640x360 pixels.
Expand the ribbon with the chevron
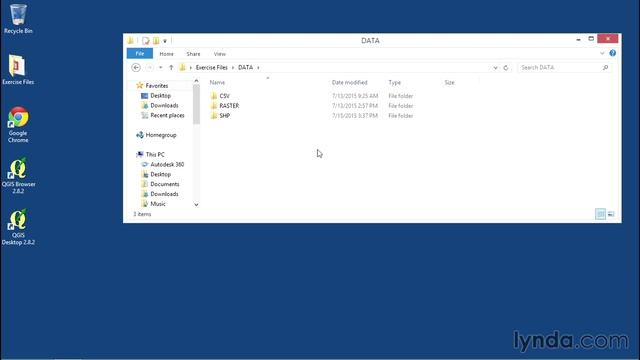(602, 53)
